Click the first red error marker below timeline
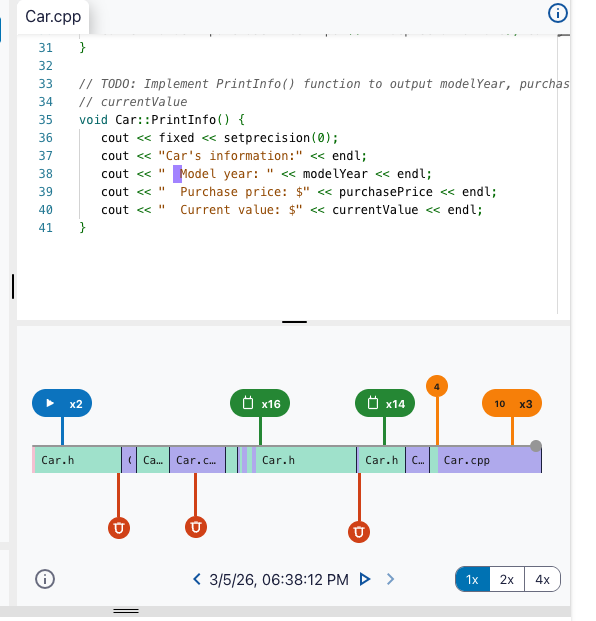Screen dimensions: 596x621 point(119,528)
